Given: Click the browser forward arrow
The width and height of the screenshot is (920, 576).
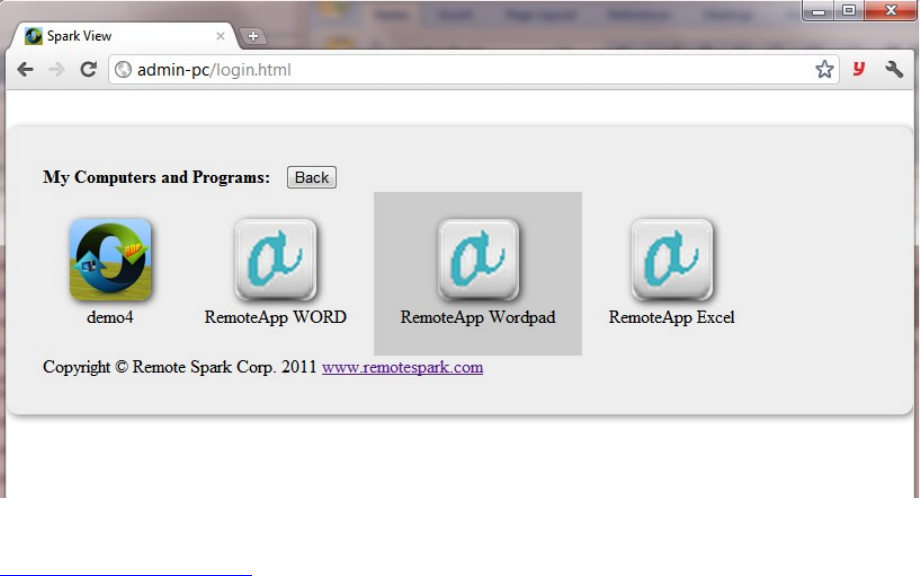Looking at the screenshot, I should tap(57, 70).
